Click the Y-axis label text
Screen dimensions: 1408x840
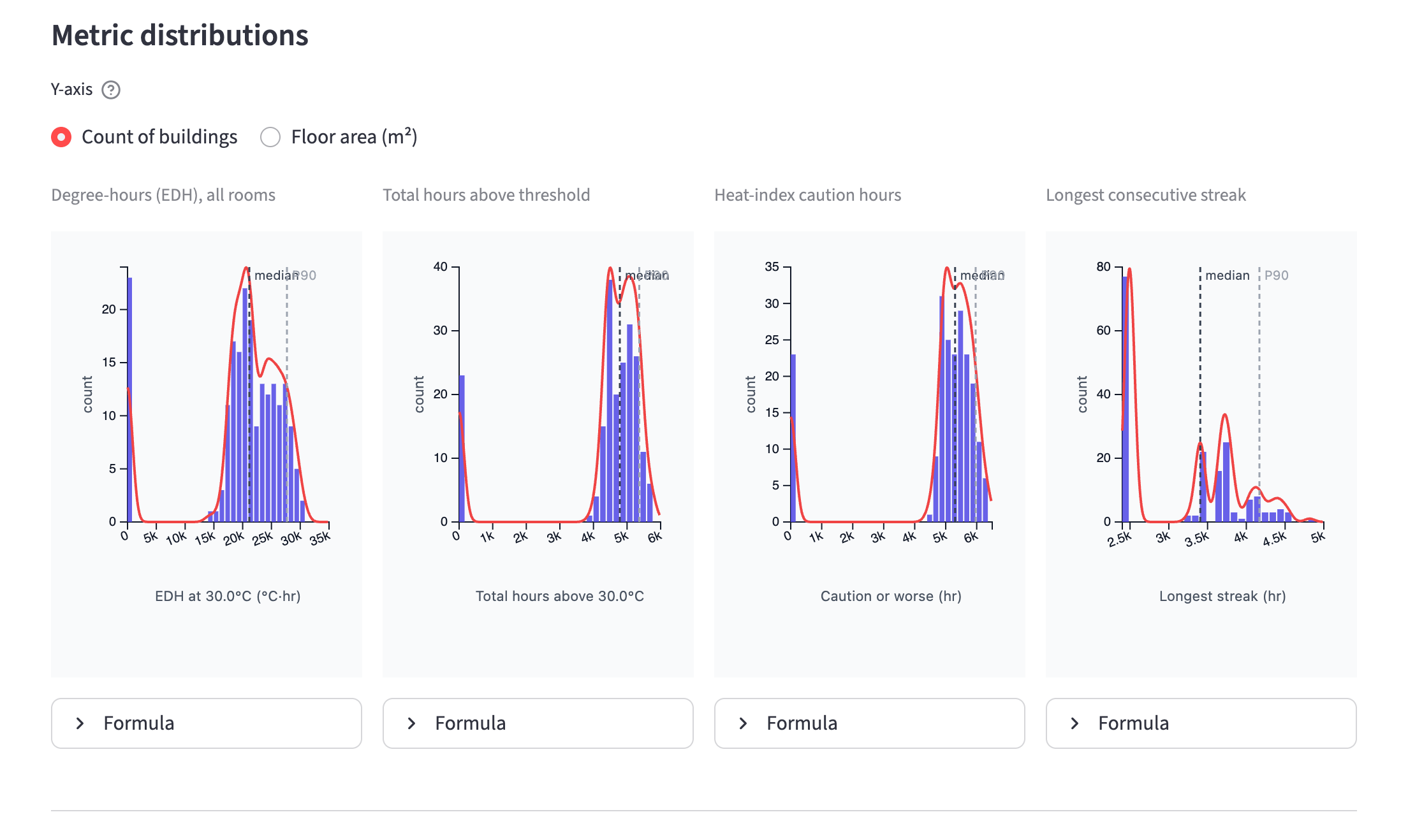click(x=71, y=90)
